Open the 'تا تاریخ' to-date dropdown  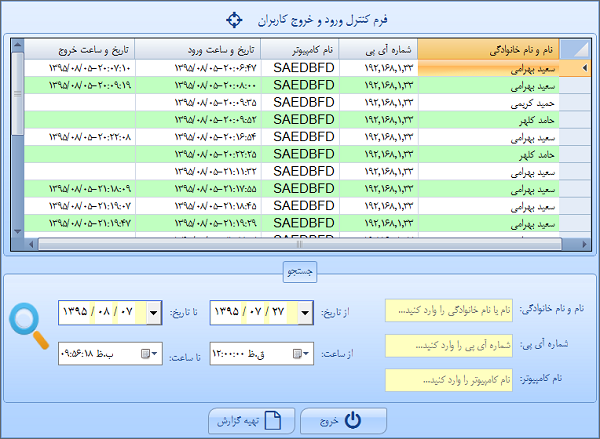[x=154, y=312]
